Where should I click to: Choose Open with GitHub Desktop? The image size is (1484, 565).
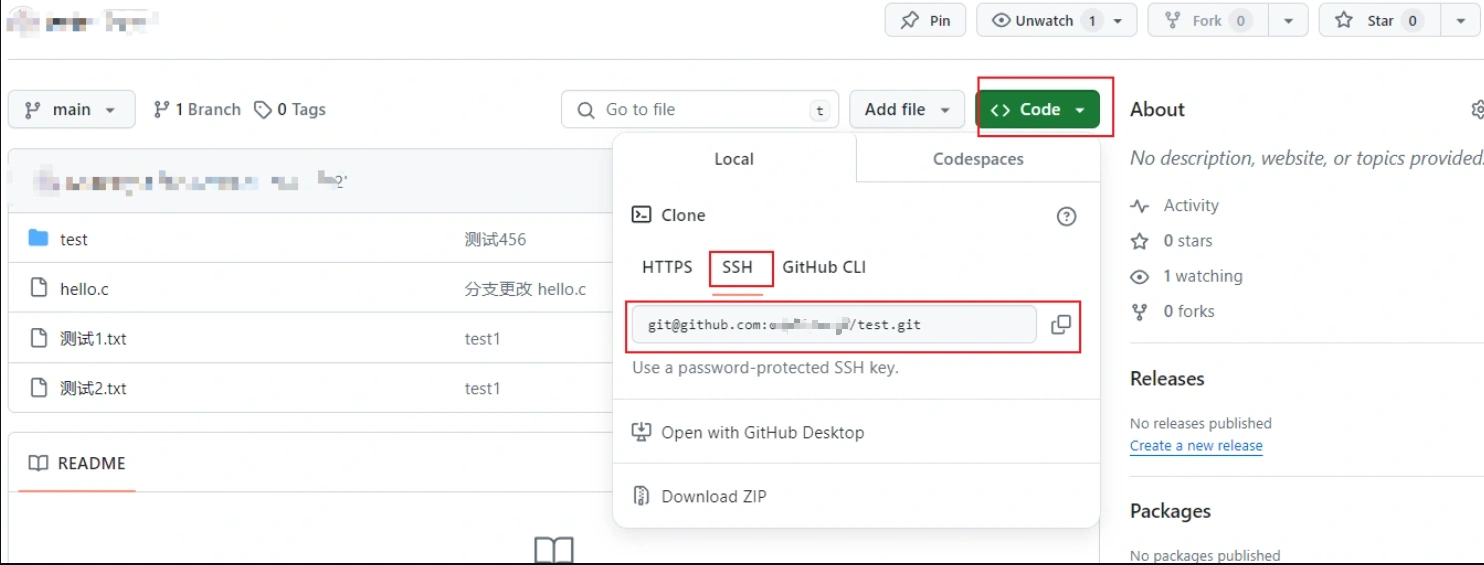762,433
